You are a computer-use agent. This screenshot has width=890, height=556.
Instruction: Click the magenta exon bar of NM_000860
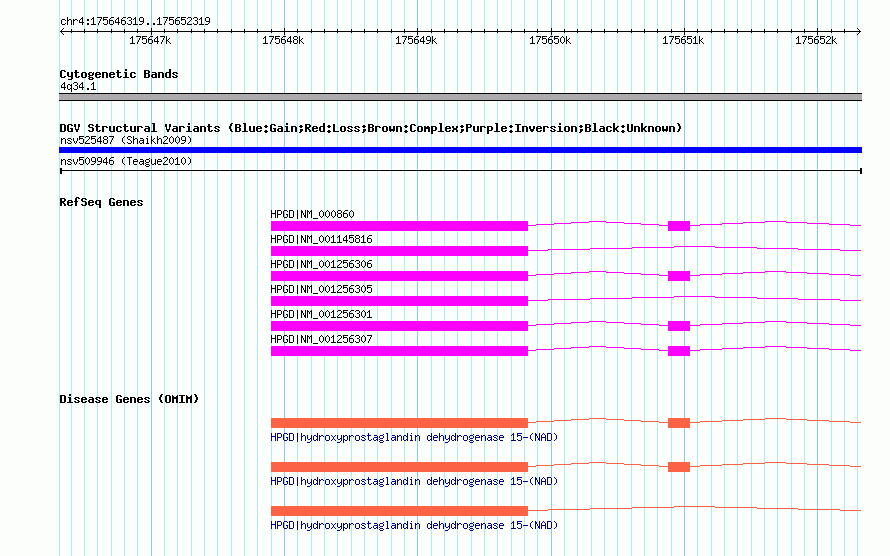point(399,226)
